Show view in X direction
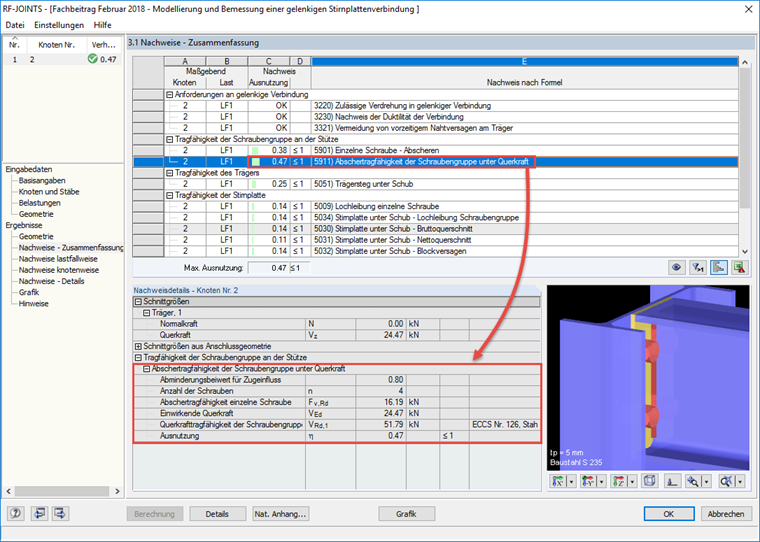The image size is (760, 542). (x=558, y=481)
